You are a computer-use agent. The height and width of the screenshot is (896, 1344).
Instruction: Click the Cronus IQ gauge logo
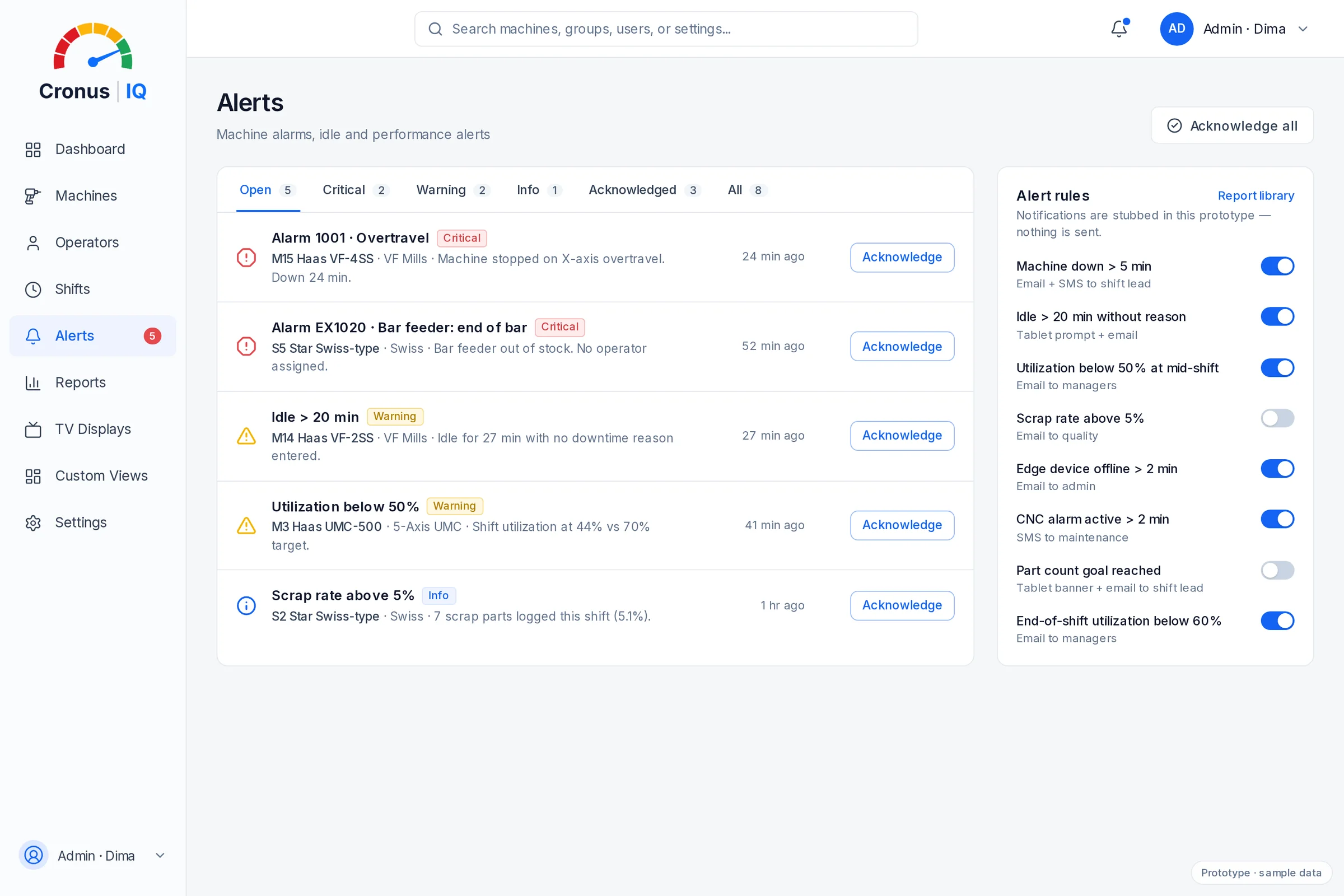pyautogui.click(x=93, y=46)
